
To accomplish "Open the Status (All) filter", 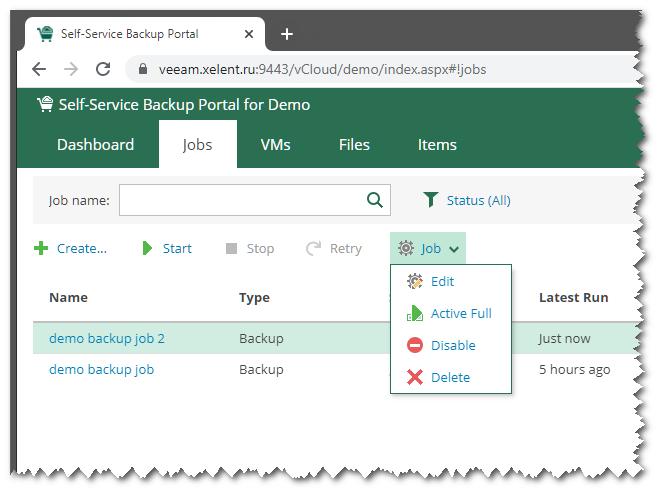I will (478, 200).
